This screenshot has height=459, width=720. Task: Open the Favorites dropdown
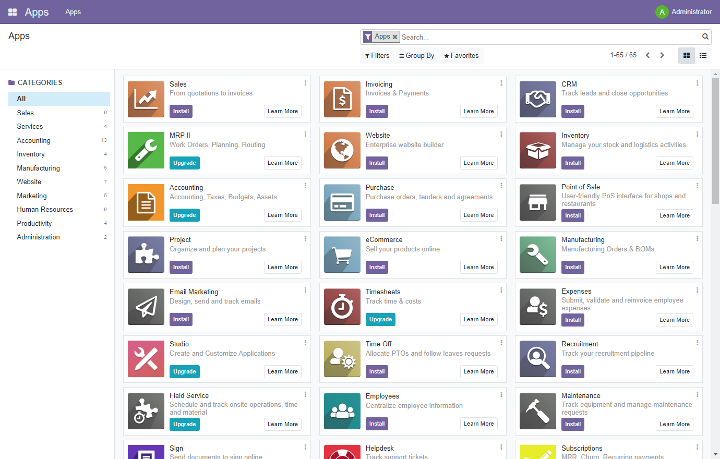point(461,56)
